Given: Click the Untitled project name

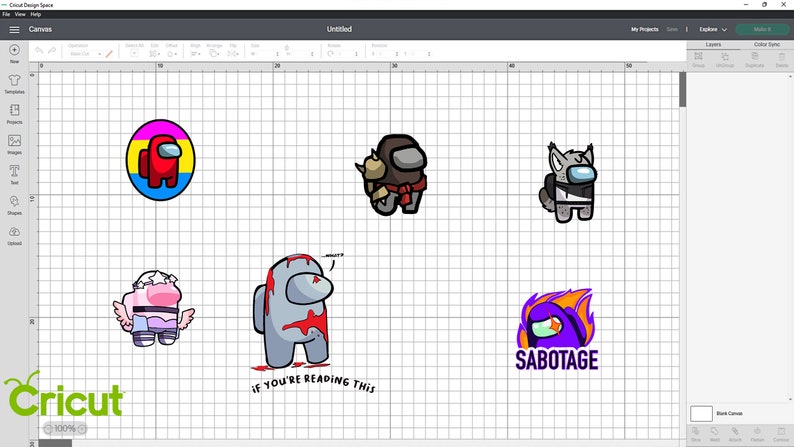Looking at the screenshot, I should click(339, 29).
